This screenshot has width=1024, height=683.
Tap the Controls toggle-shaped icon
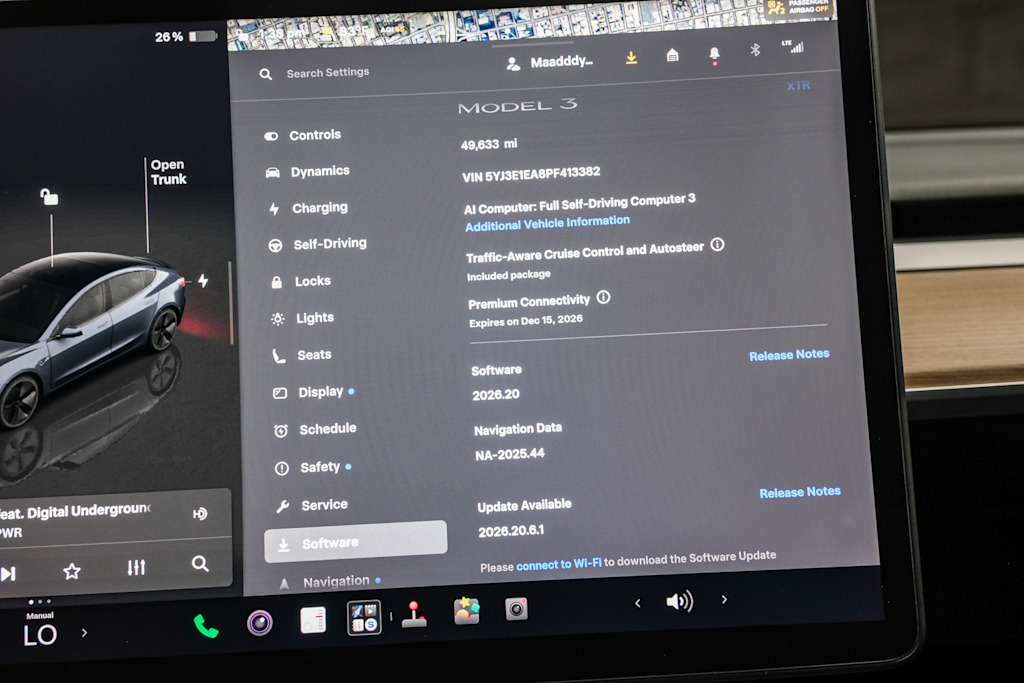tap(271, 136)
